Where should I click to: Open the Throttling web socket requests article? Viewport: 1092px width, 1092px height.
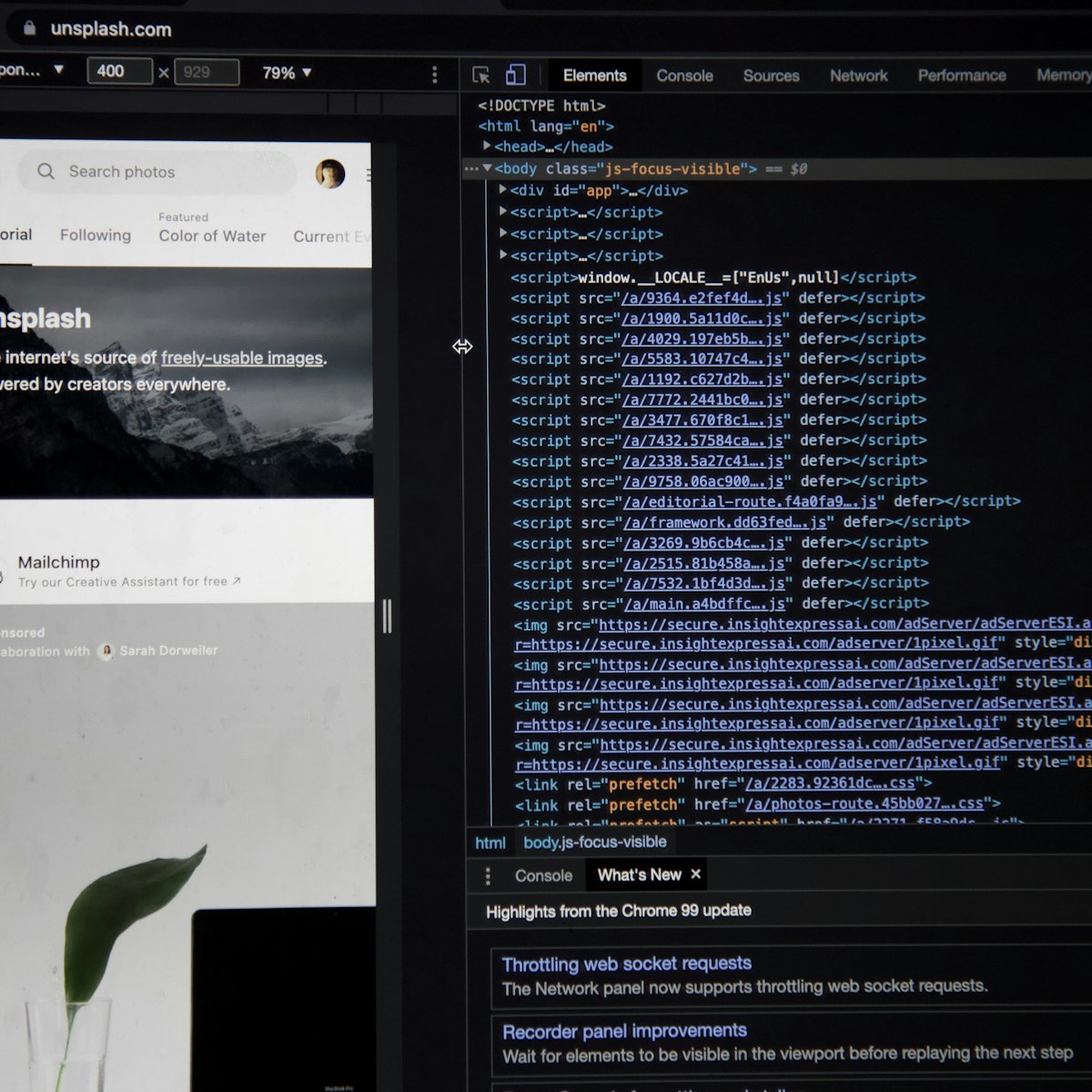(626, 964)
